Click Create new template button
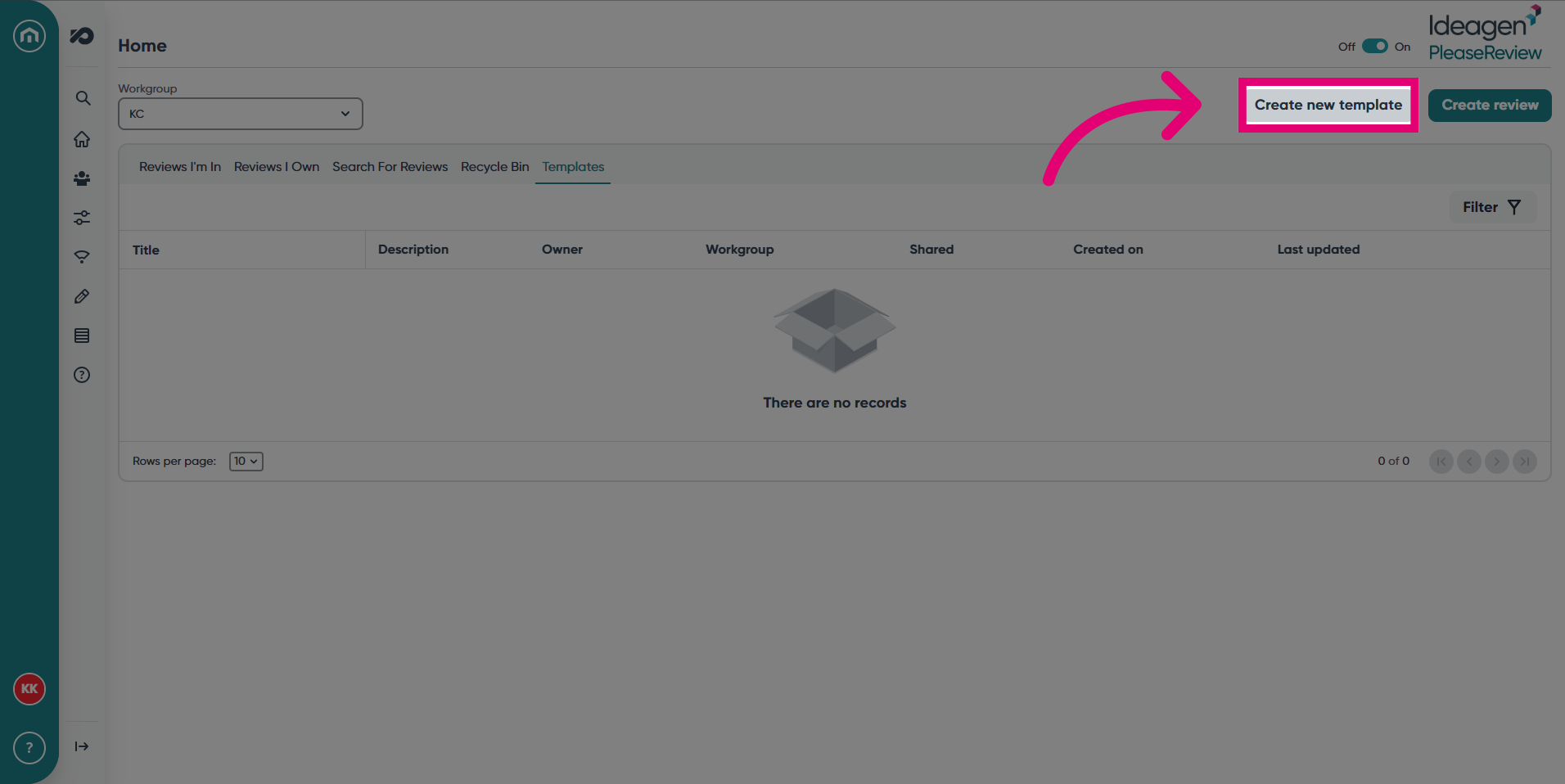 click(1328, 105)
